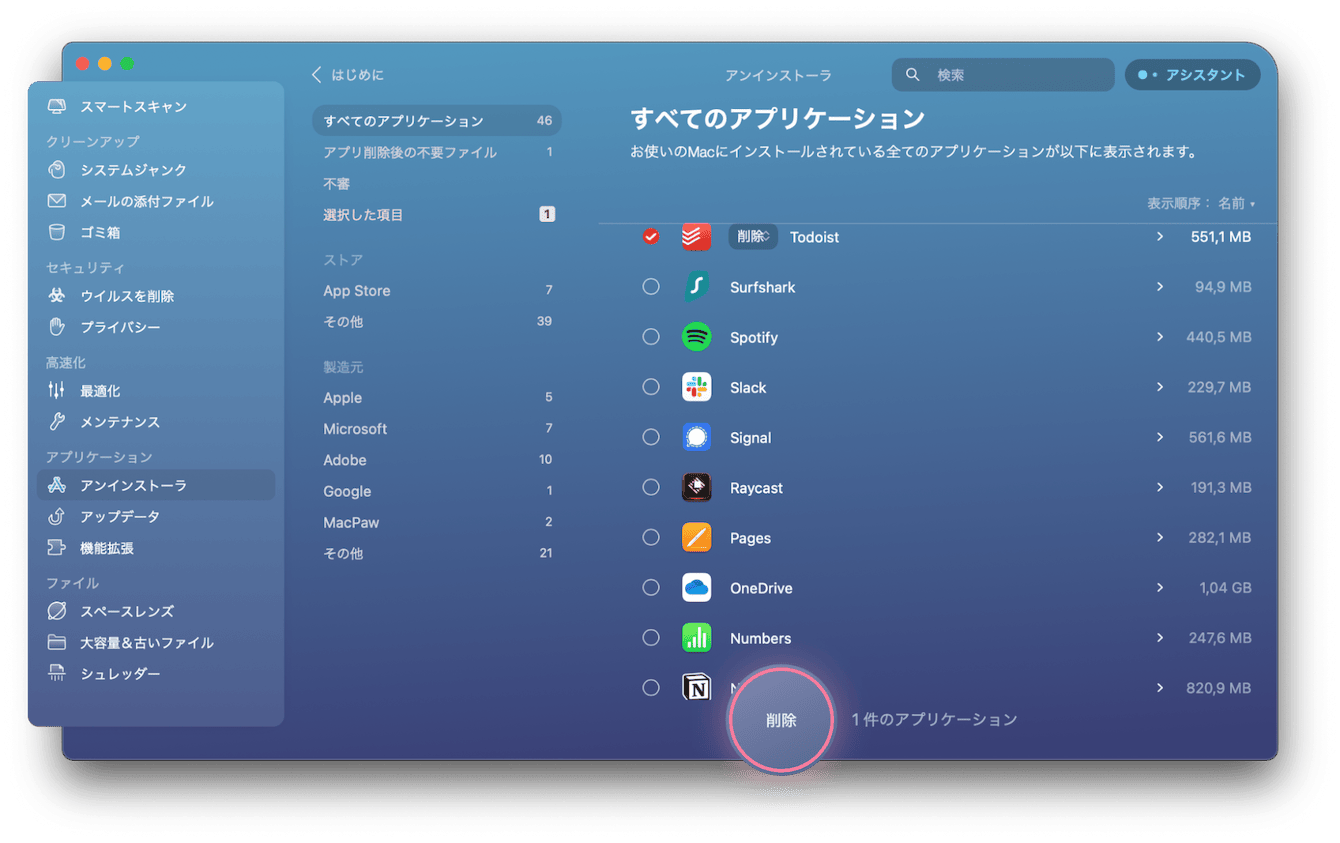Click the biohazard Malware Removal icon
Viewport: 1340px width, 843px height.
pos(57,296)
